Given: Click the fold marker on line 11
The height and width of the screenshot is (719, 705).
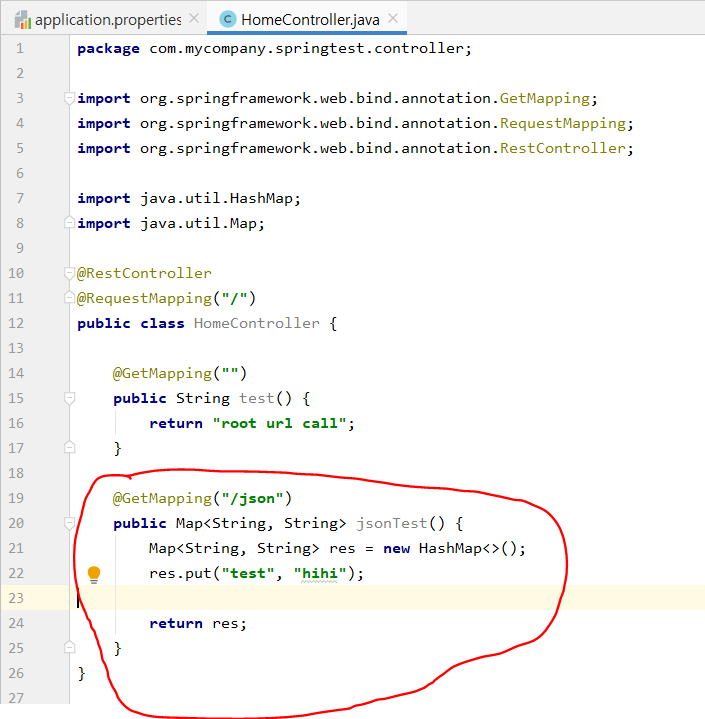Looking at the screenshot, I should 69,297.
